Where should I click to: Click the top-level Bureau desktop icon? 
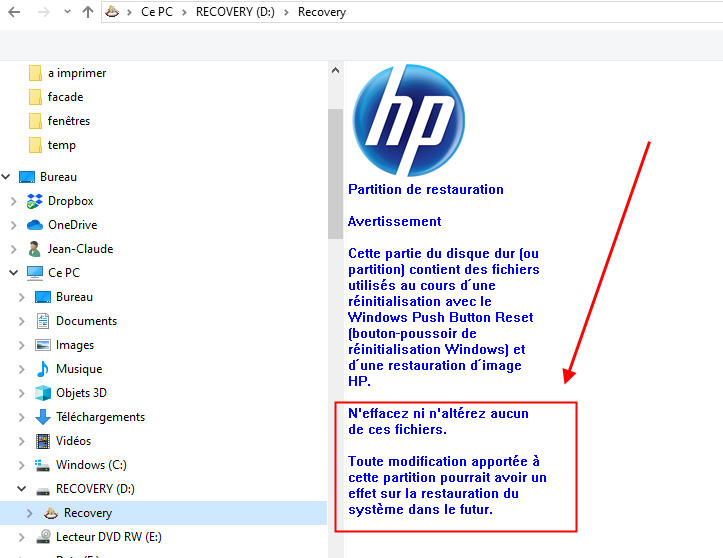click(27, 177)
